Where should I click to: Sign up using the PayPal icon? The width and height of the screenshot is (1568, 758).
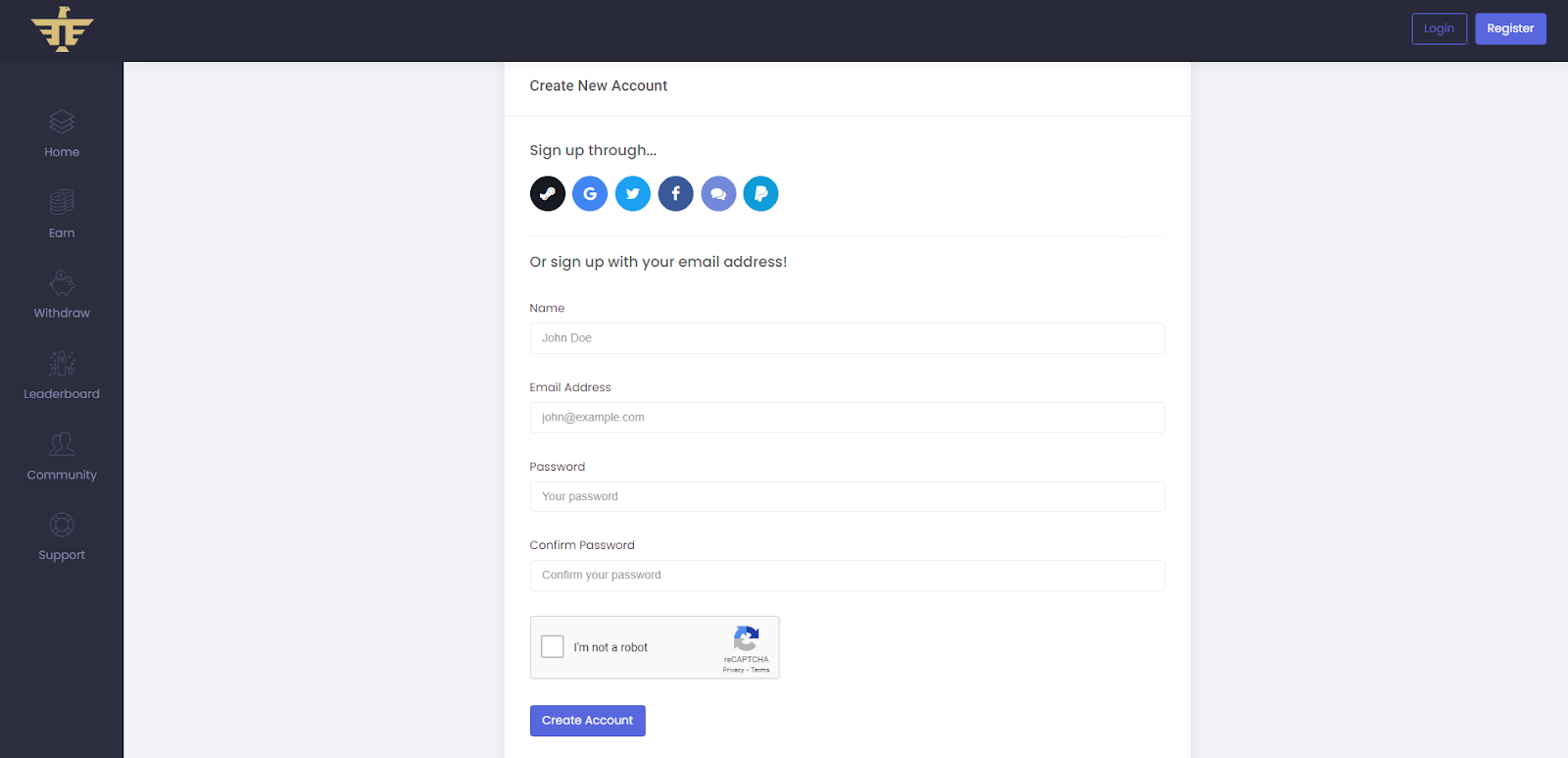coord(760,193)
